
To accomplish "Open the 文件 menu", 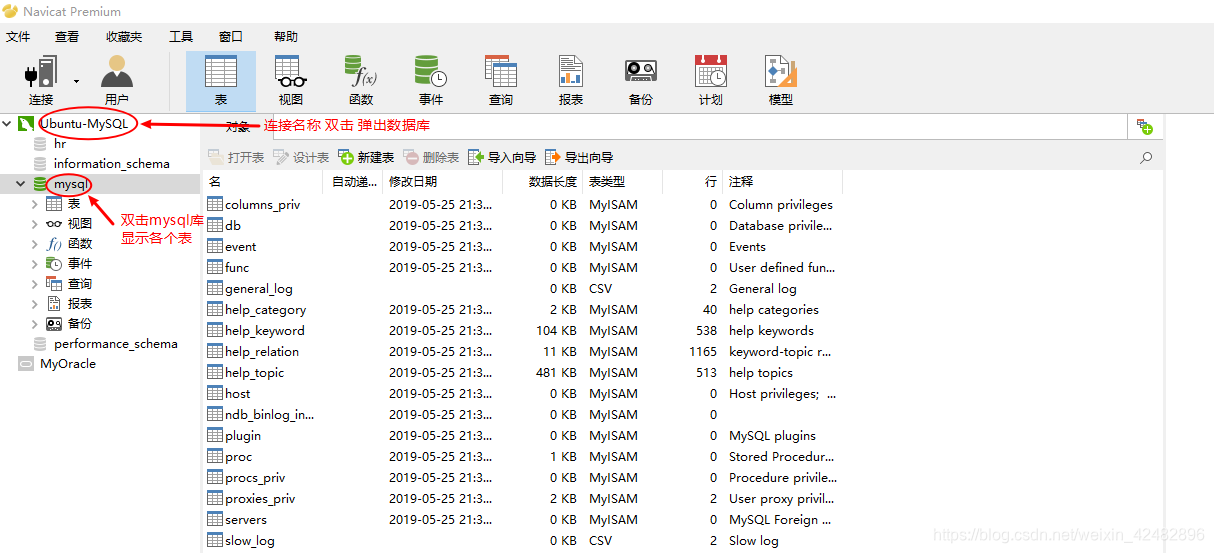I will click(18, 37).
